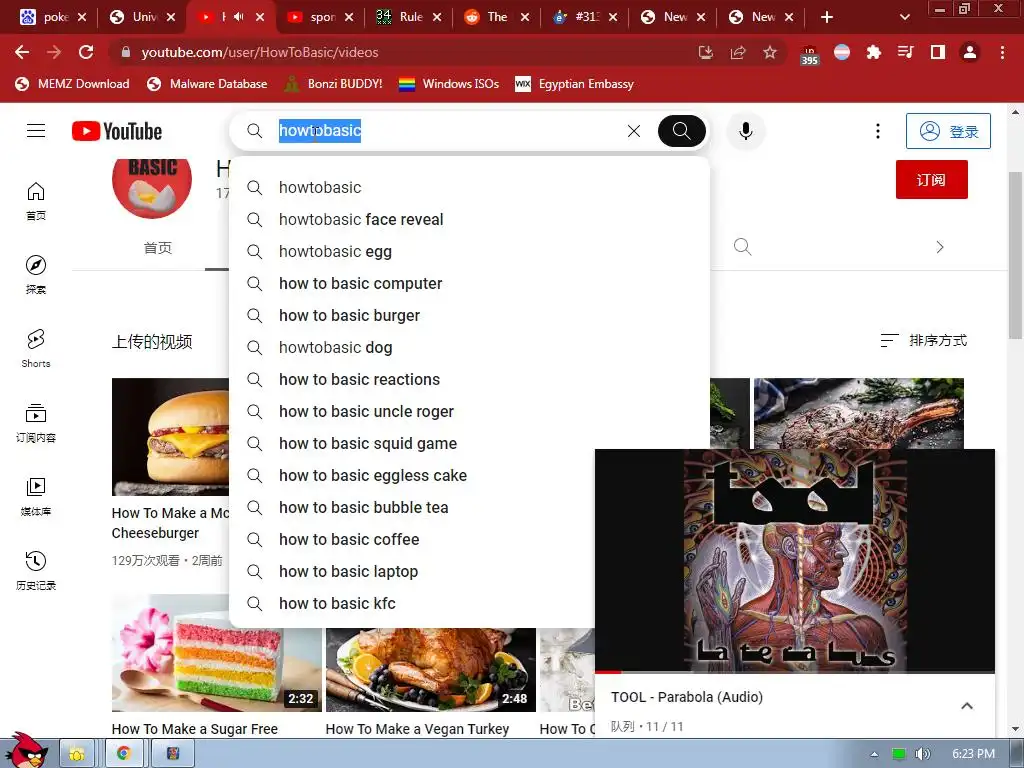This screenshot has height=768, width=1024.
Task: Open 探索 explore in the sidebar
Action: click(36, 275)
